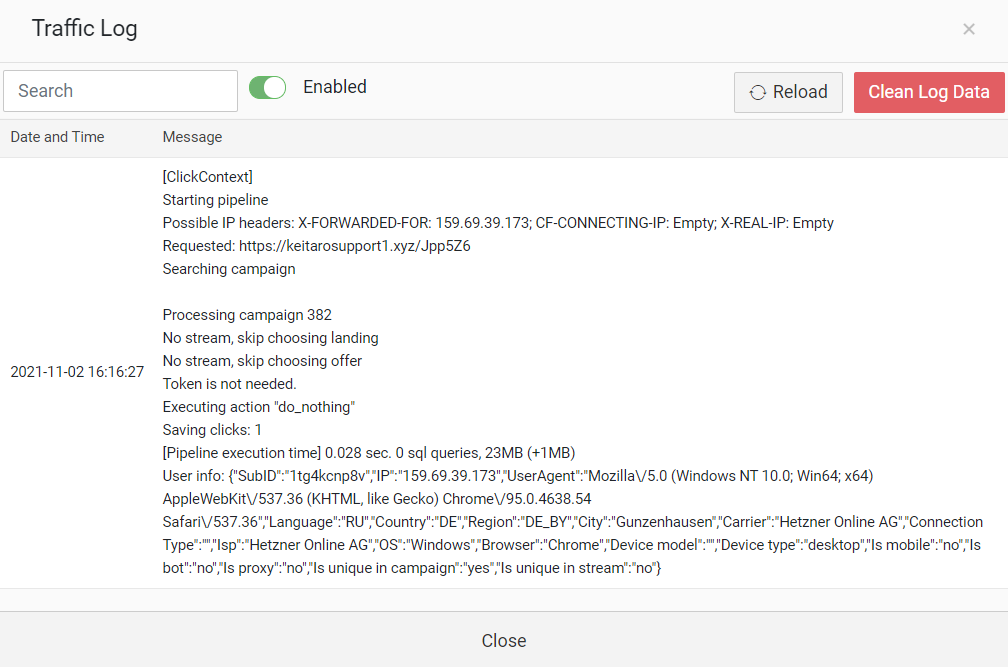The image size is (1008, 667).
Task: Click the Executing action do_nothing line
Action: [258, 407]
